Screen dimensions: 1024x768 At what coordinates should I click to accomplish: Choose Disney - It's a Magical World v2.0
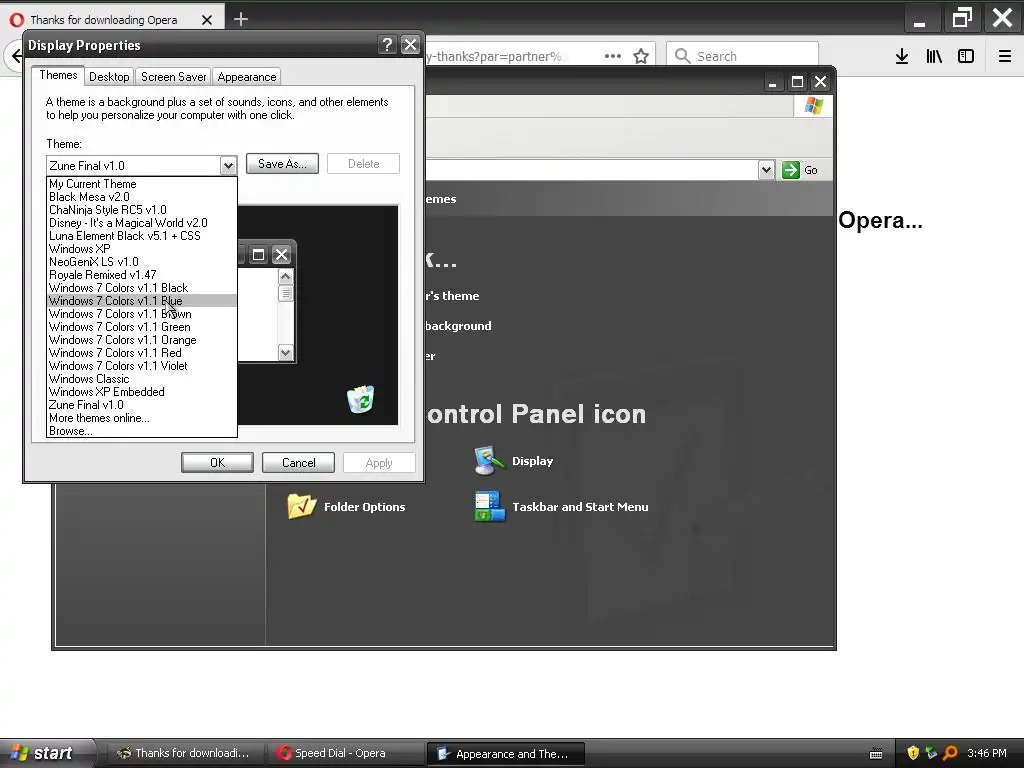142,223
